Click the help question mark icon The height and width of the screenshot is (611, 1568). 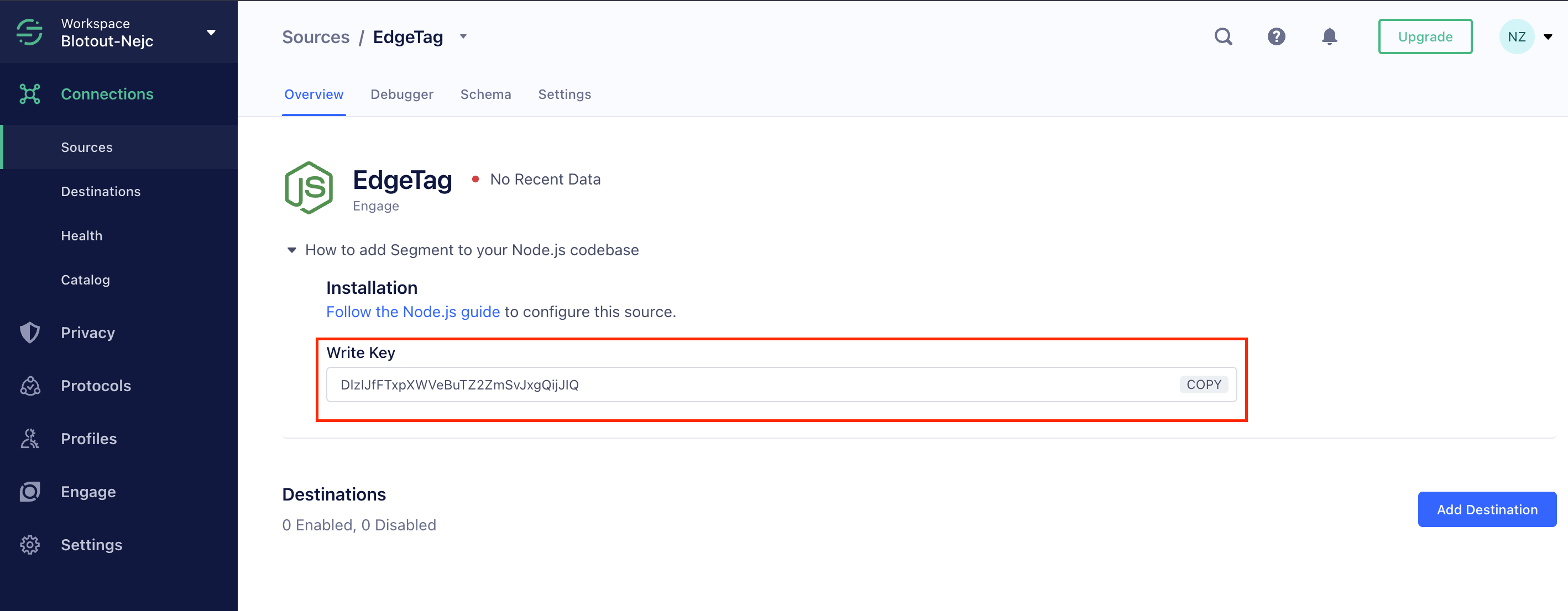[x=1276, y=36]
